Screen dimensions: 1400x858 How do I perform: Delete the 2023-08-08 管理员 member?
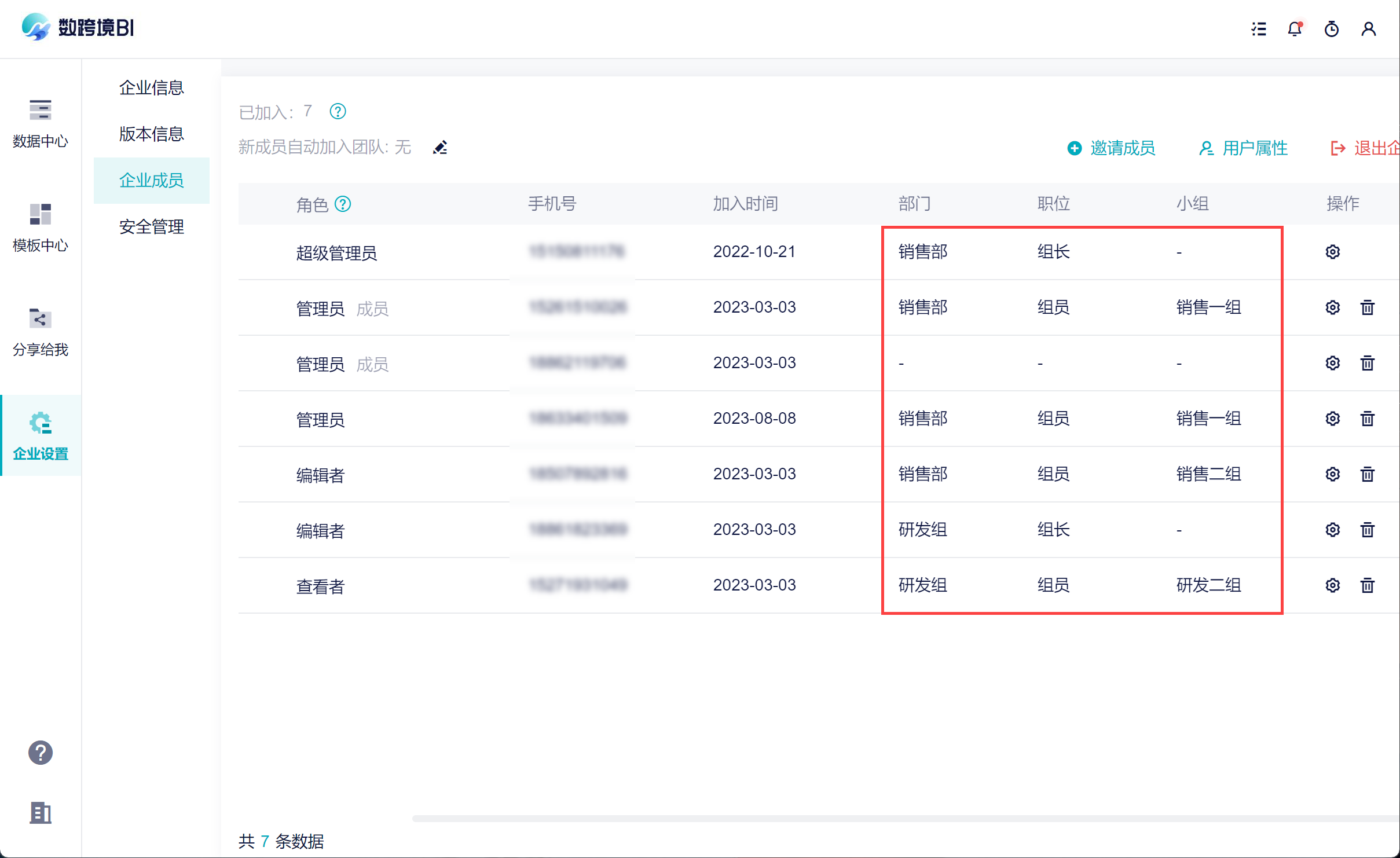tap(1367, 419)
